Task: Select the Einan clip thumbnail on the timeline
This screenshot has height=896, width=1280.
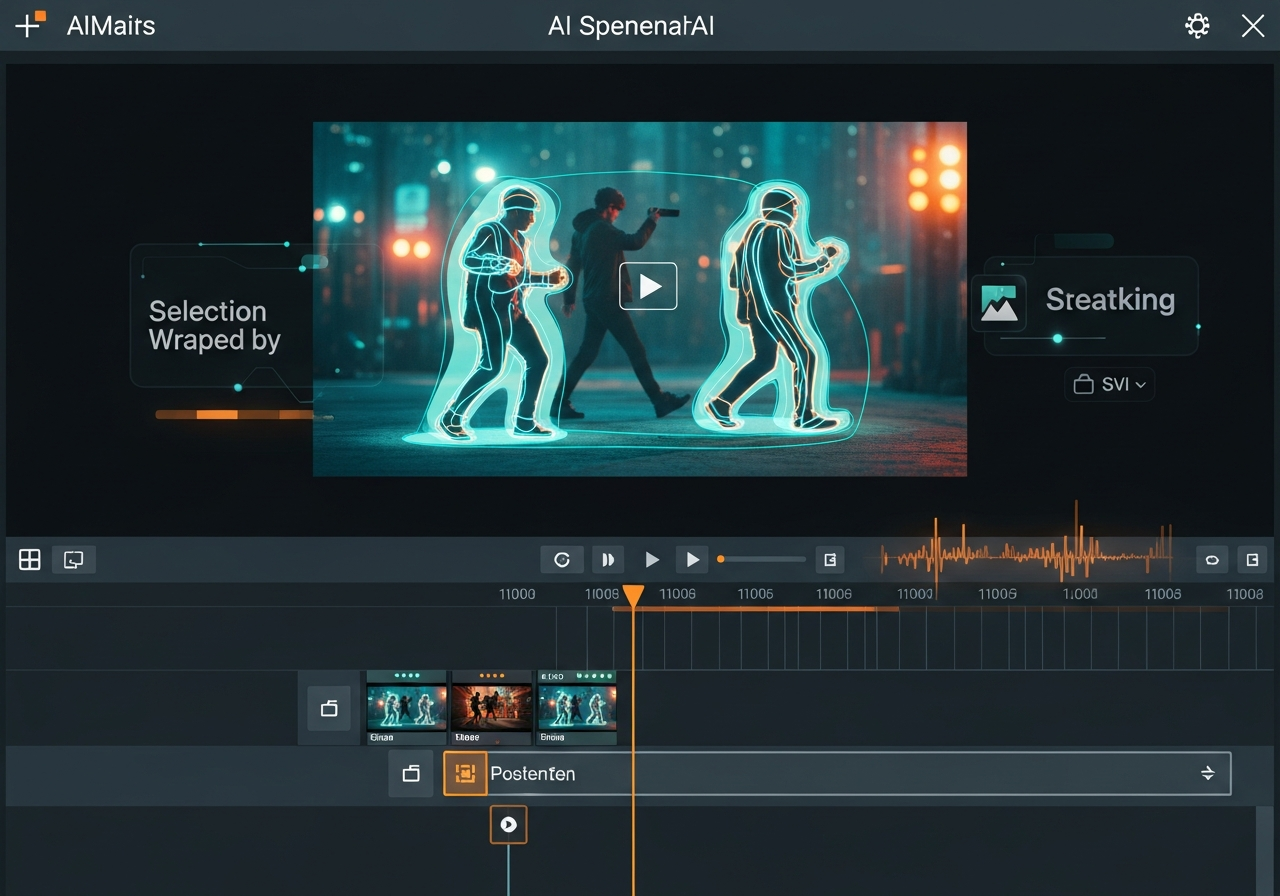Action: (x=405, y=707)
